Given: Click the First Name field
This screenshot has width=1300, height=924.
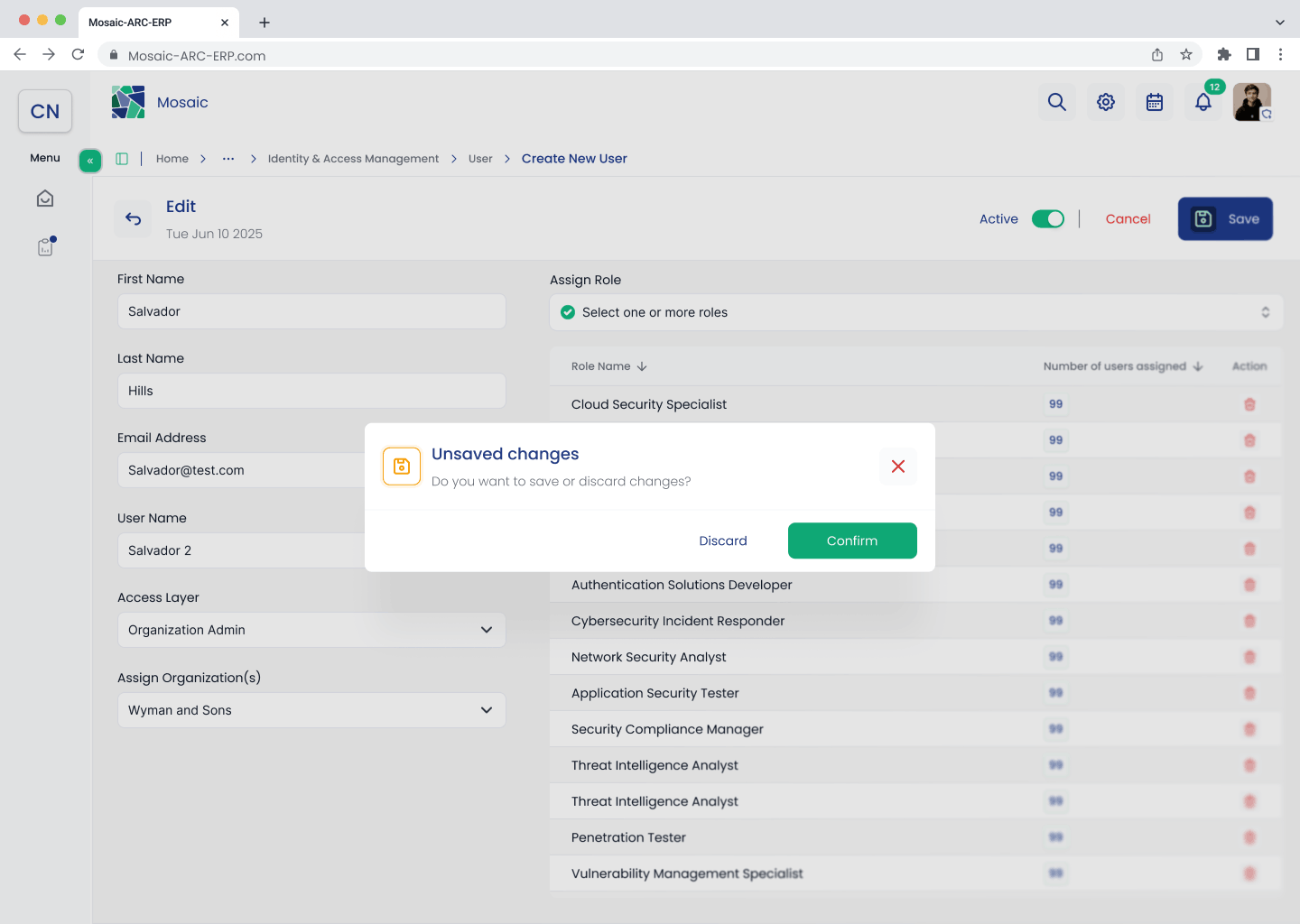Looking at the screenshot, I should point(311,311).
